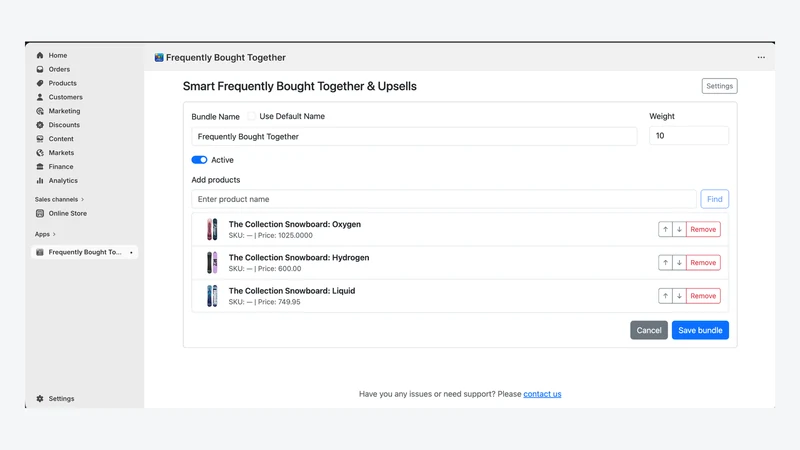Click the Bundle Name text field
This screenshot has height=450, width=800.
coord(414,136)
